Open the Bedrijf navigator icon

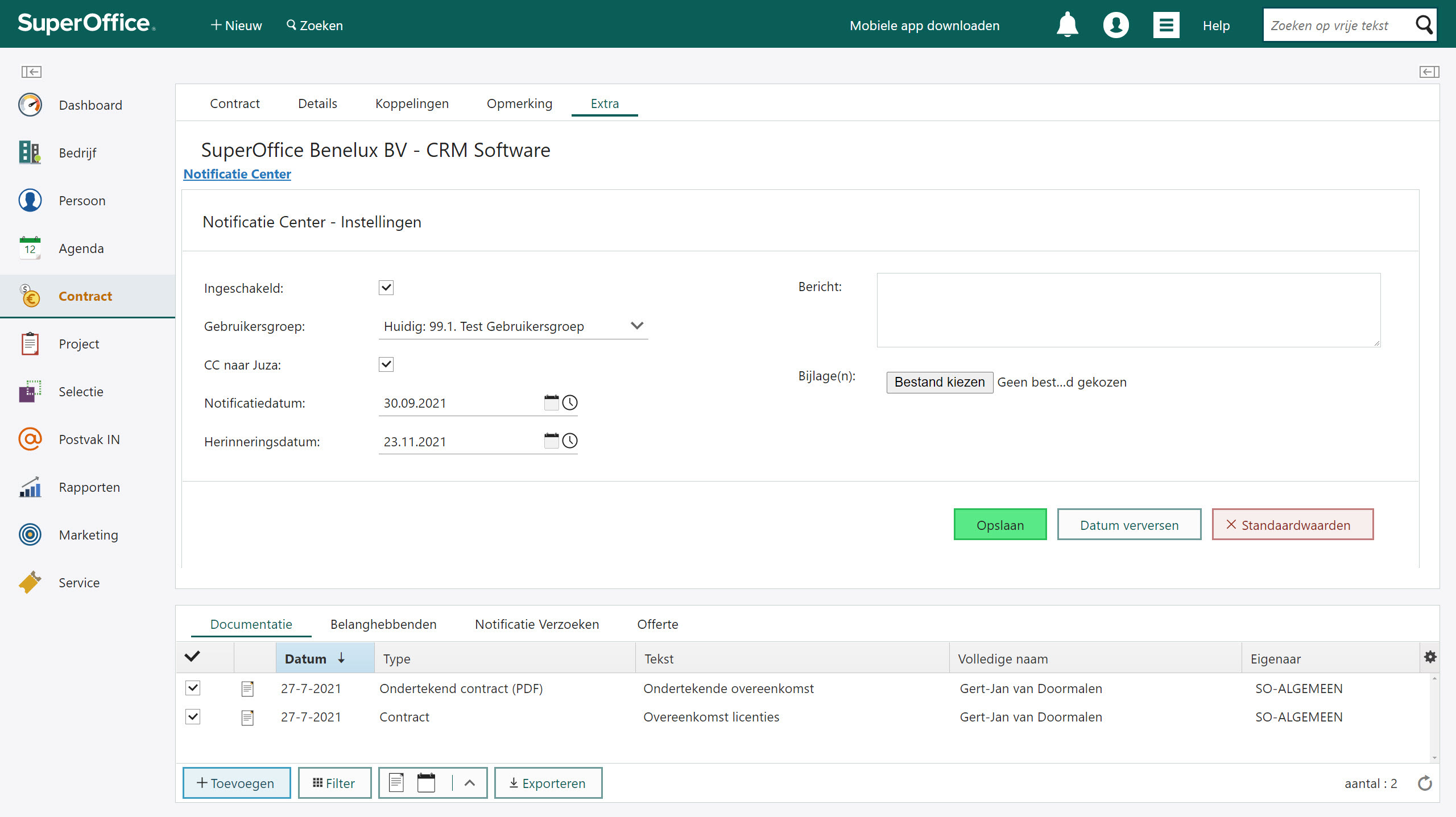[30, 152]
